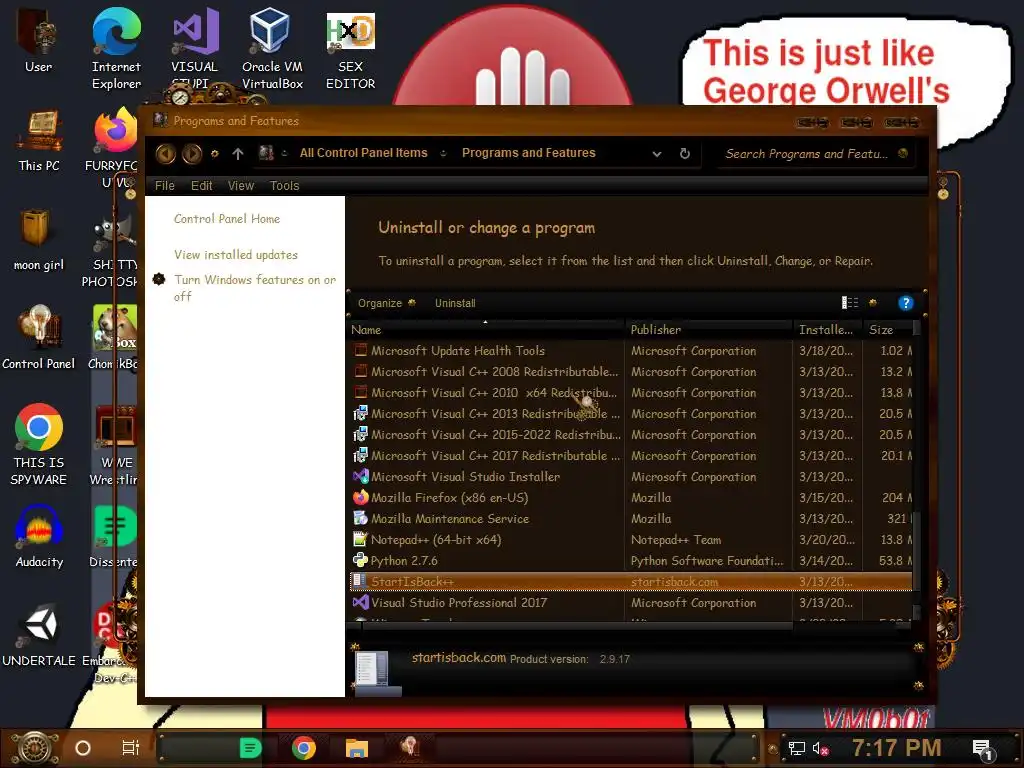This screenshot has height=768, width=1024.
Task: Sort list by the Publisher column header
Action: click(x=709, y=330)
